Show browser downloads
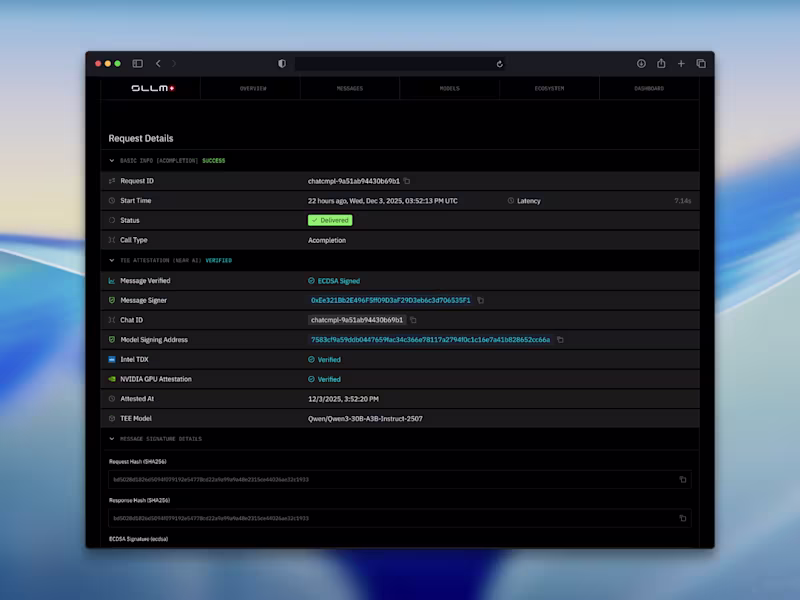 (x=641, y=63)
